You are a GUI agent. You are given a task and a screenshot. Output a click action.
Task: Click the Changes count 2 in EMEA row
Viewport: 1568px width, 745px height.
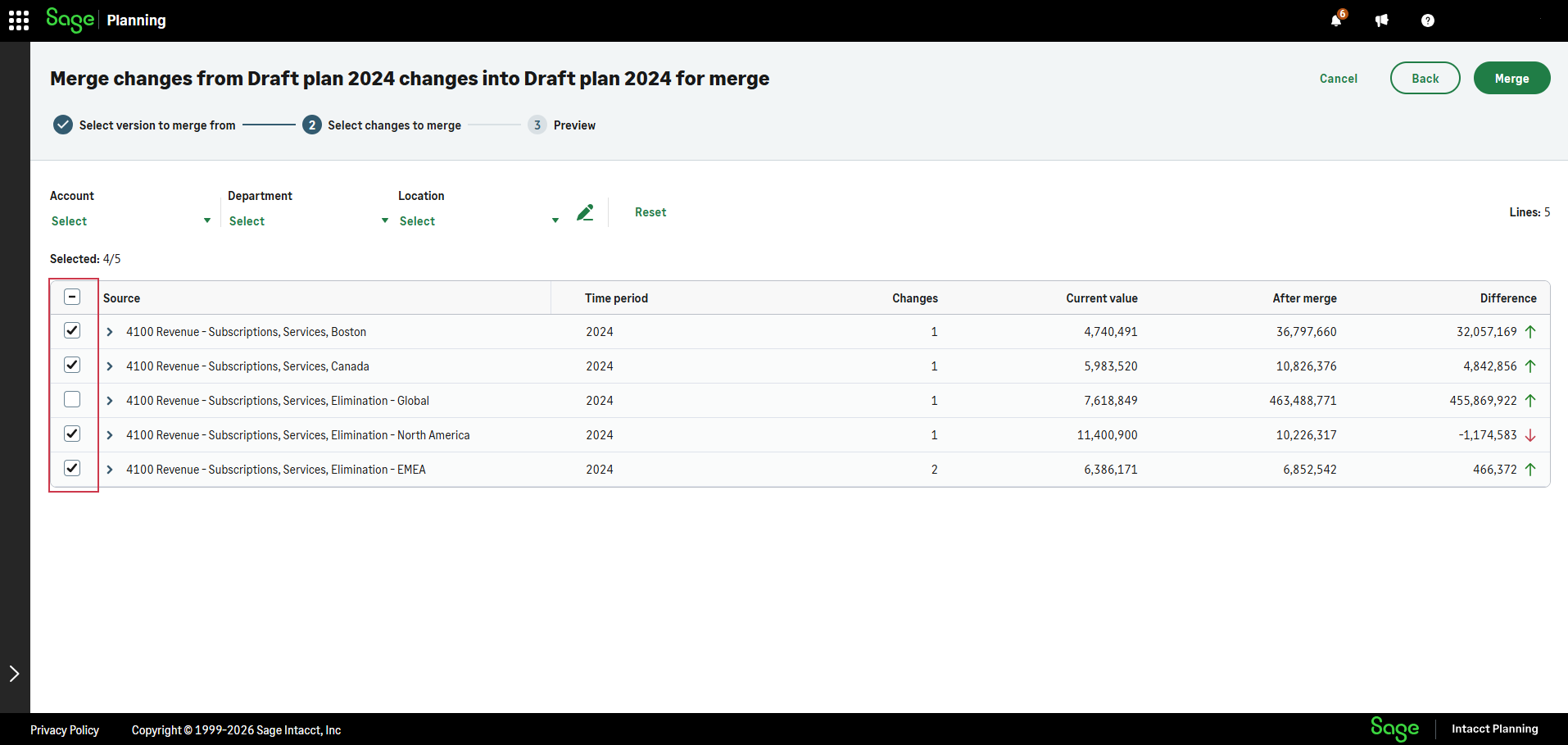click(x=934, y=470)
